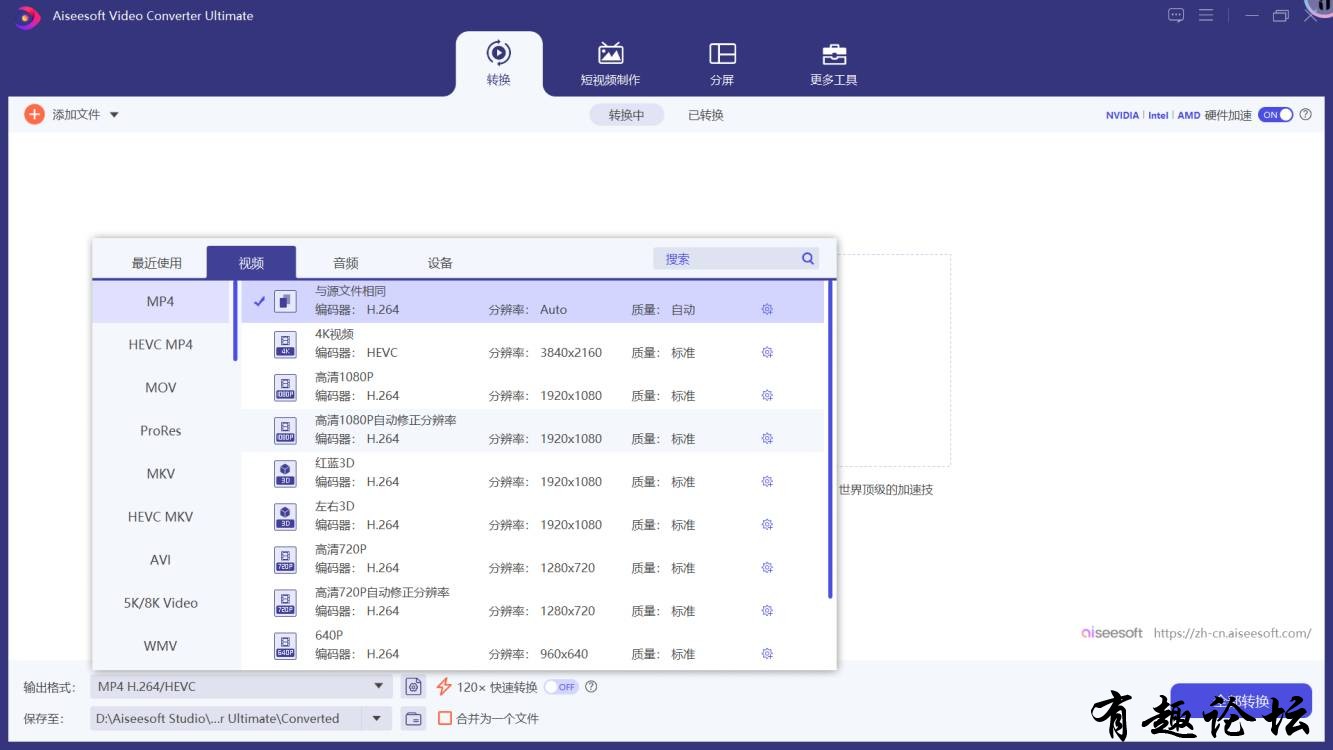Click the hardware acceleration help icon
The height and width of the screenshot is (750, 1333).
pos(1305,115)
